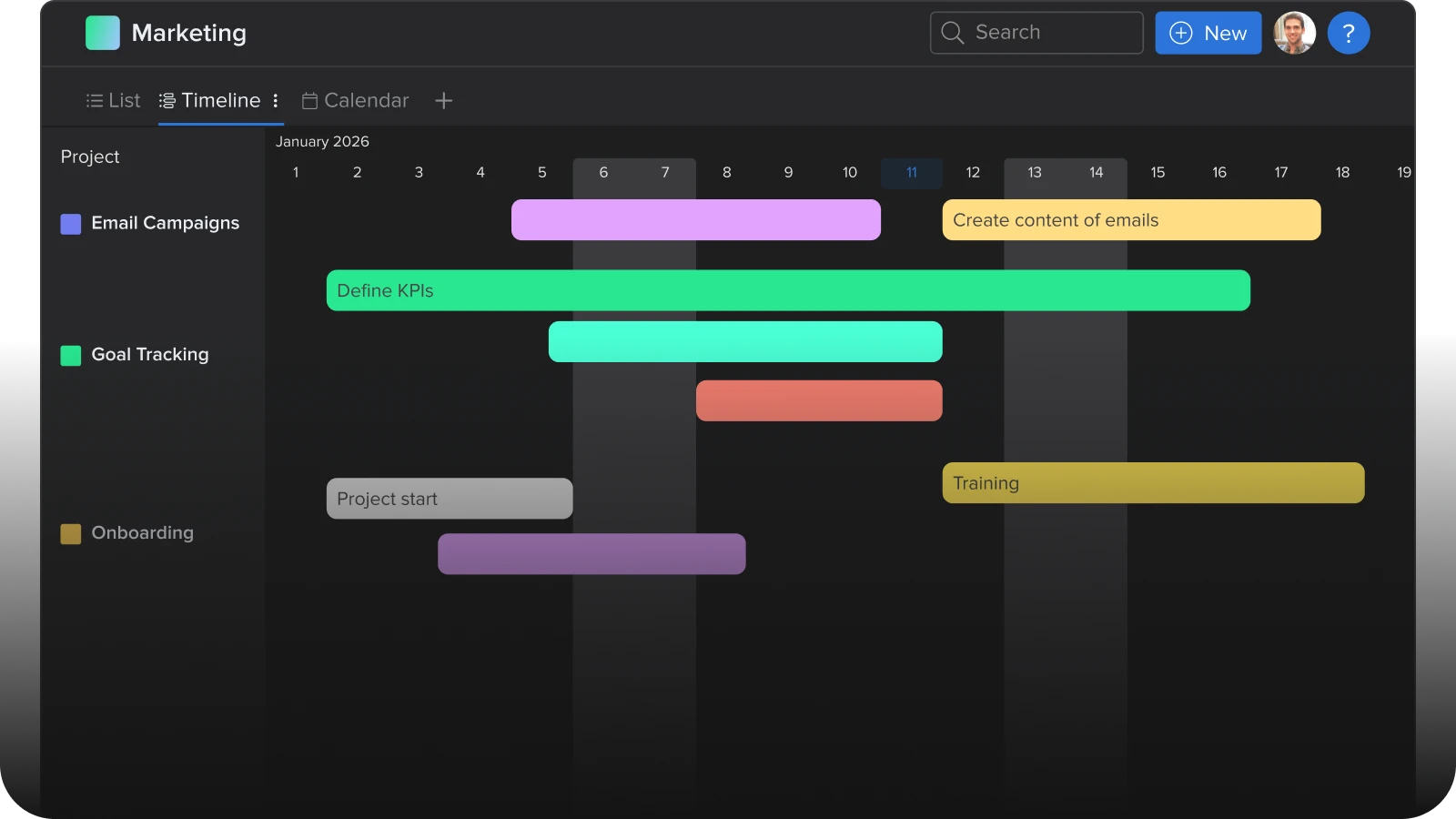This screenshot has width=1456, height=819.
Task: Select the highlighted date 11 in header
Action: click(x=911, y=173)
